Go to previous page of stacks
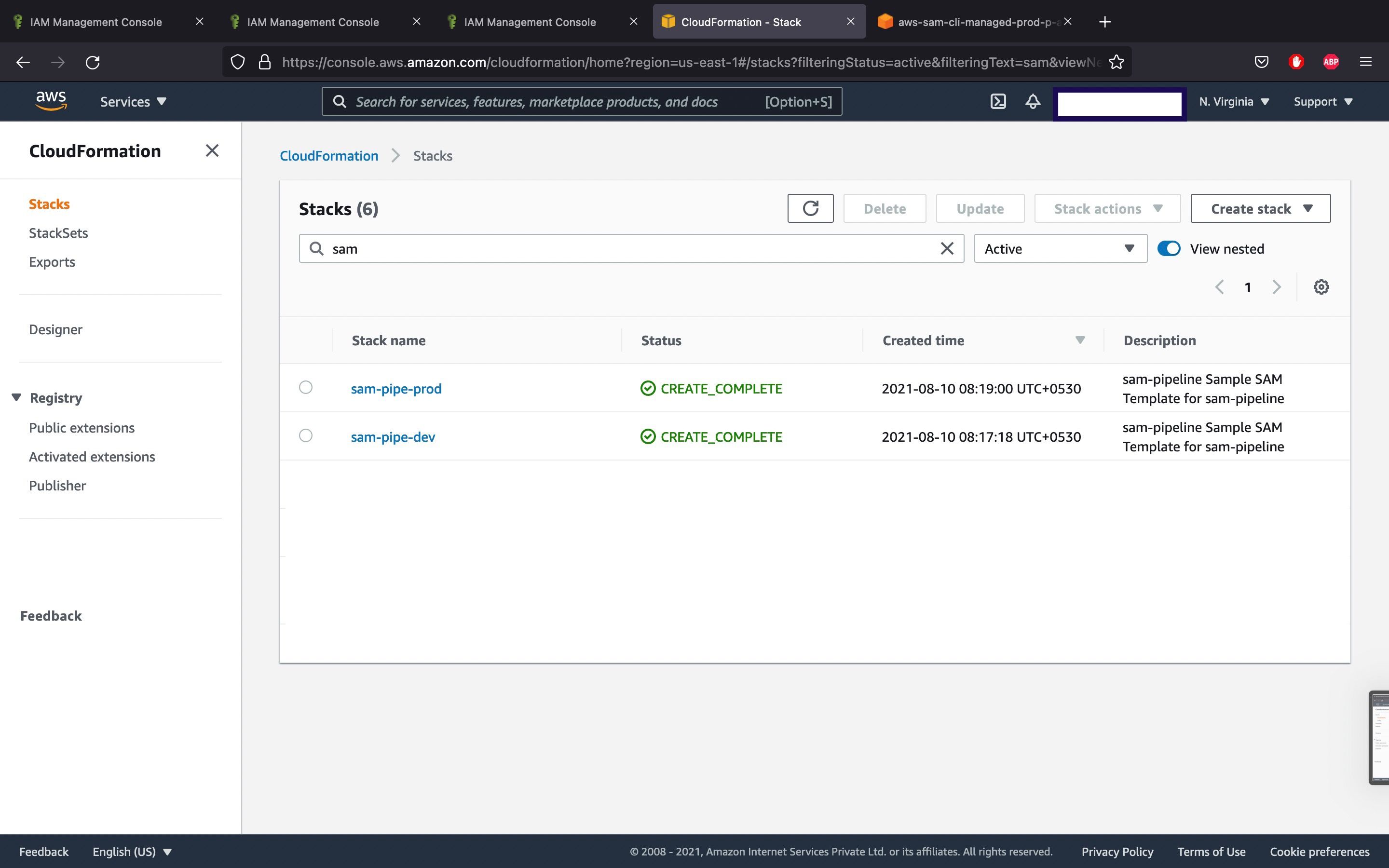Image resolution: width=1389 pixels, height=868 pixels. (1220, 287)
